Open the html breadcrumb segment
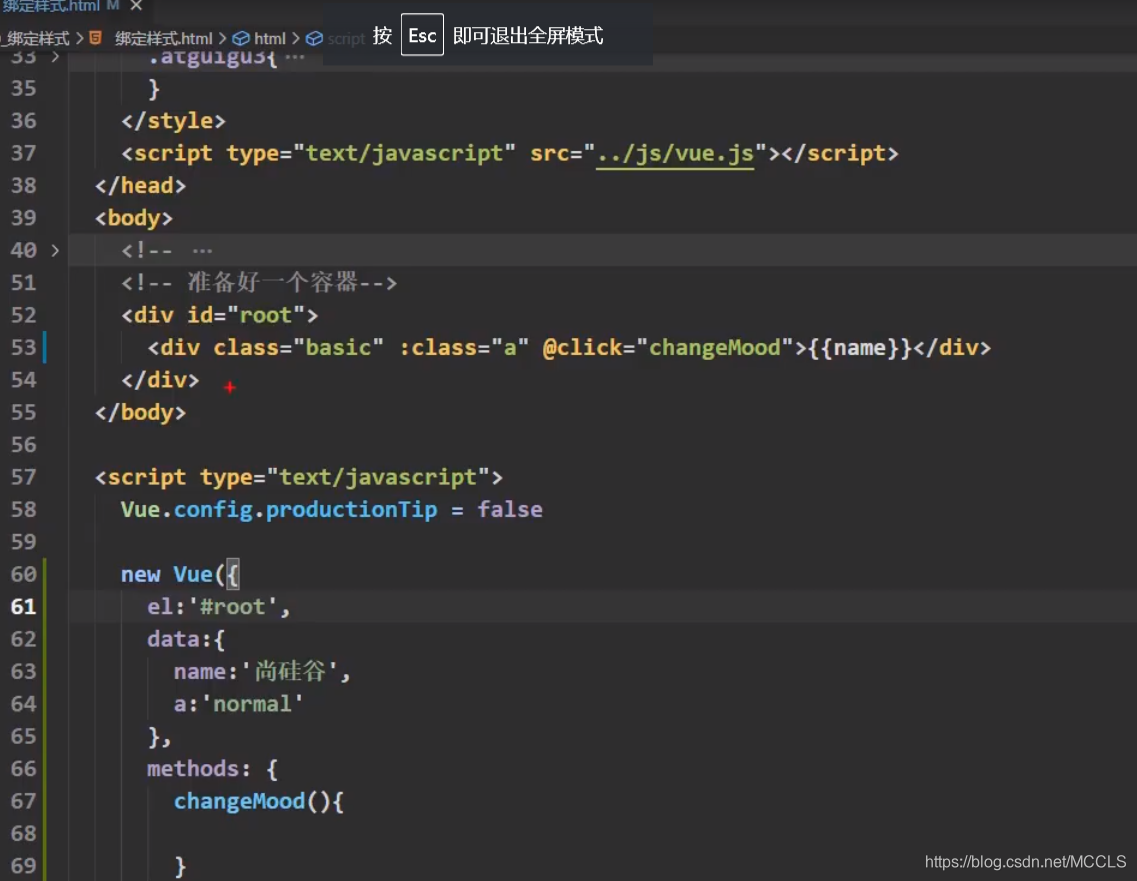Viewport: 1137px width, 881px height. (x=270, y=38)
